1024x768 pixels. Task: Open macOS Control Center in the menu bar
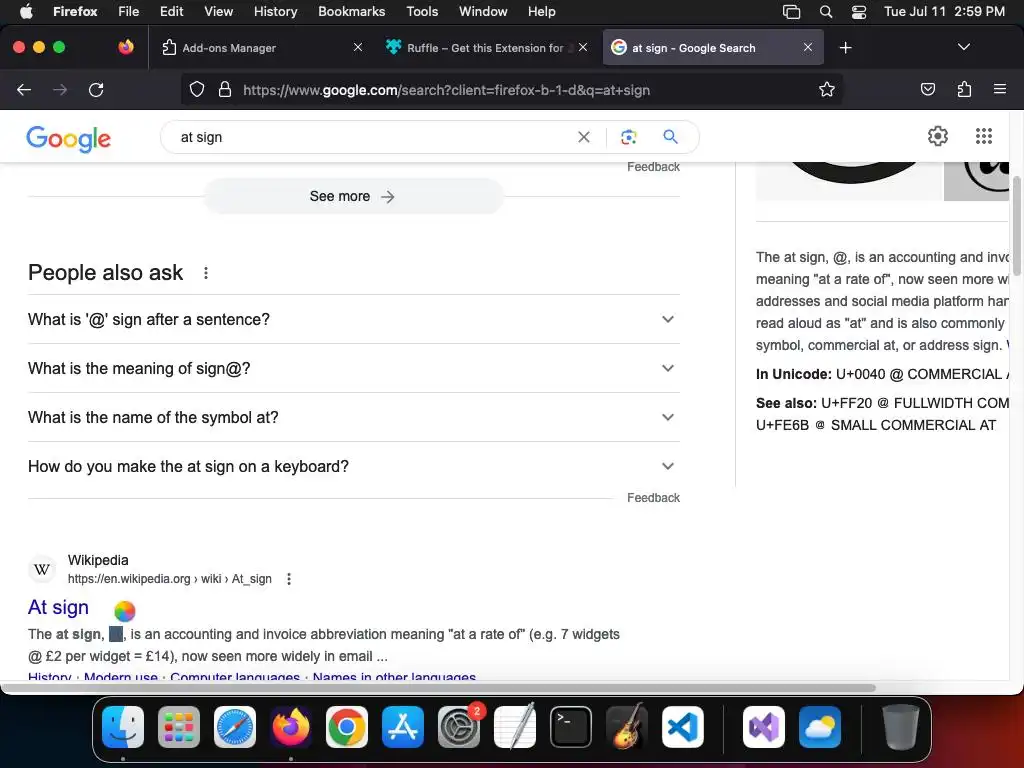click(x=859, y=12)
